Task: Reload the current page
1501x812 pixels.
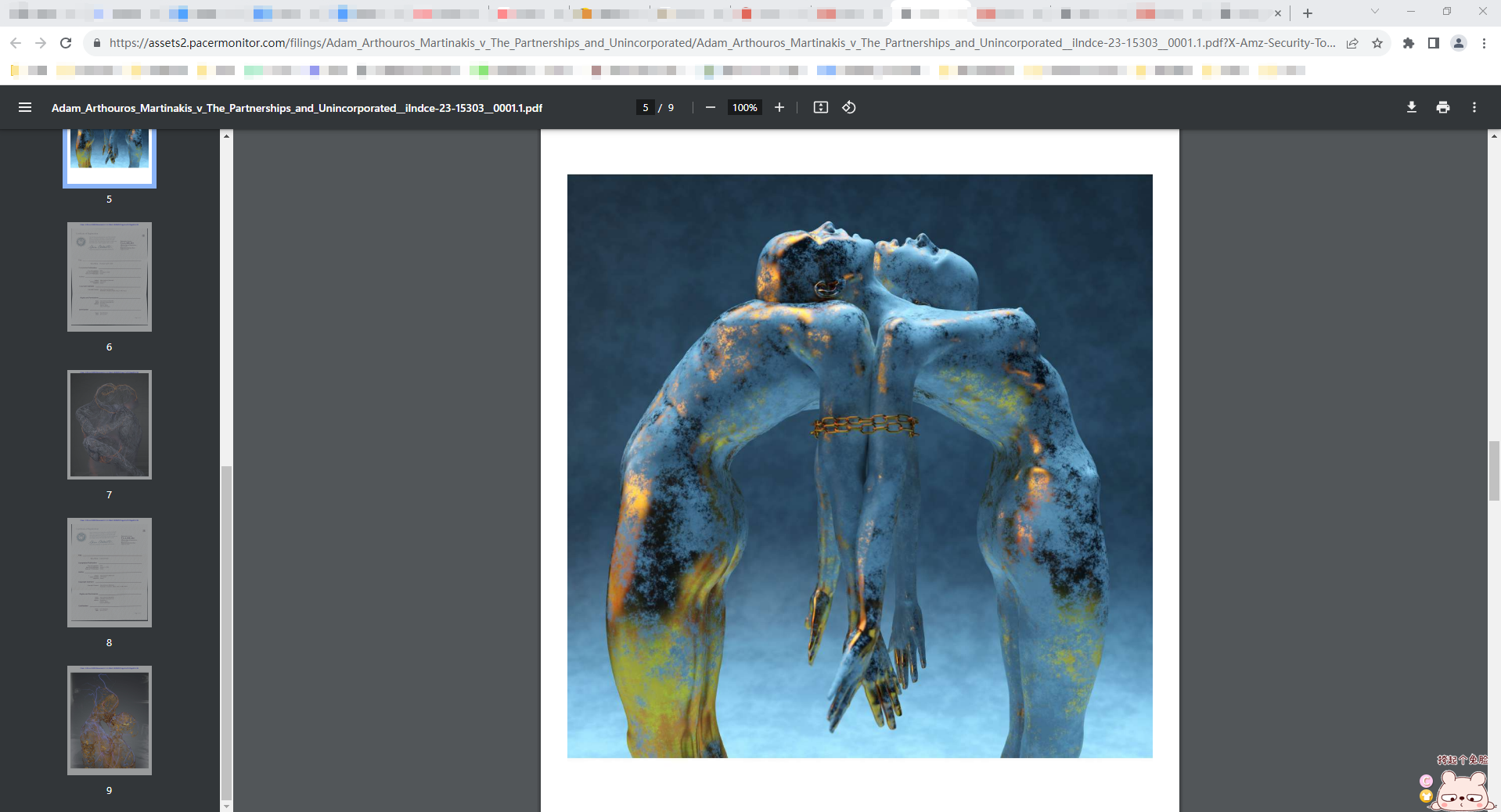Action: tap(66, 43)
